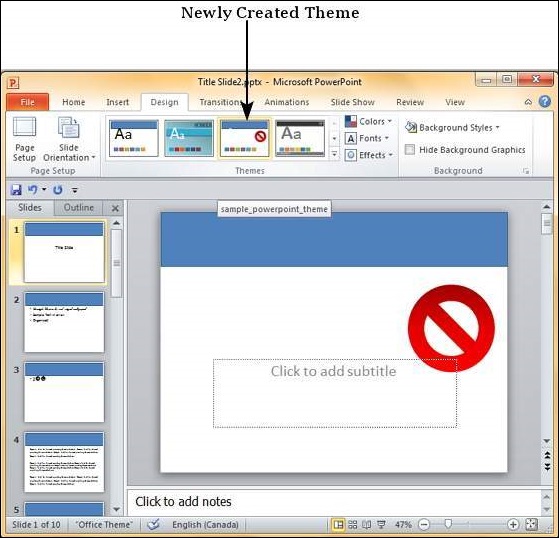Enable Hide Background Graphics checkbox
559x538 pixels.
(410, 149)
